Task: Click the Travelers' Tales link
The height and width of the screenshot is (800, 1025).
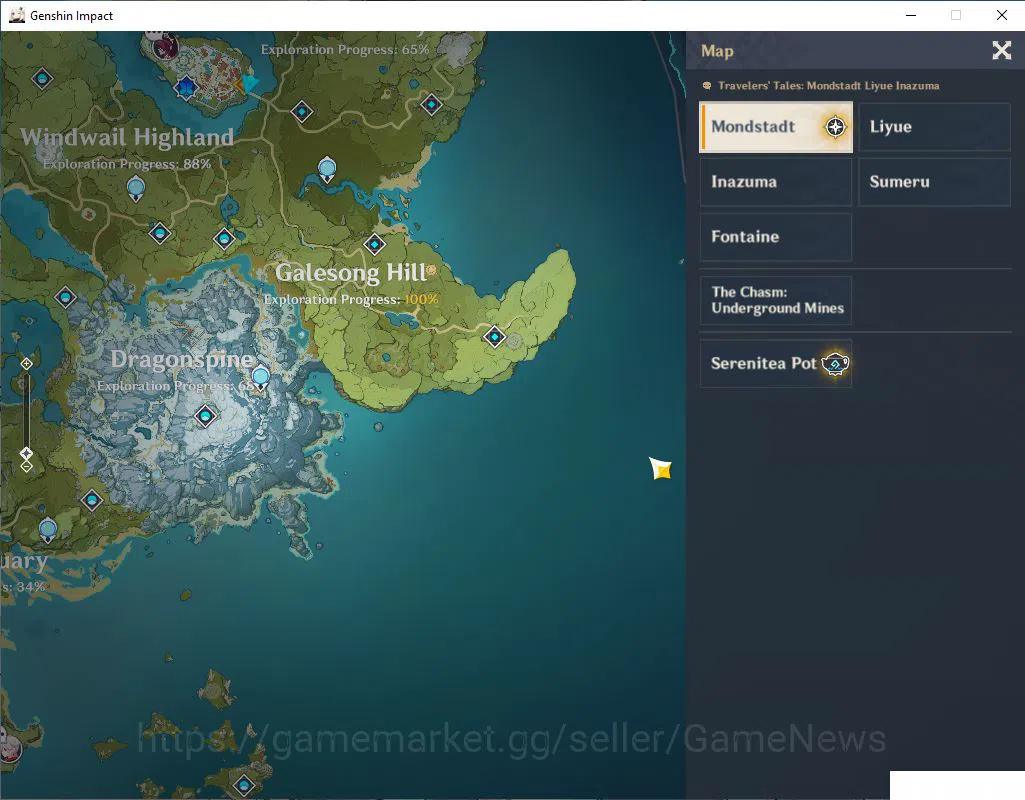Action: (828, 86)
